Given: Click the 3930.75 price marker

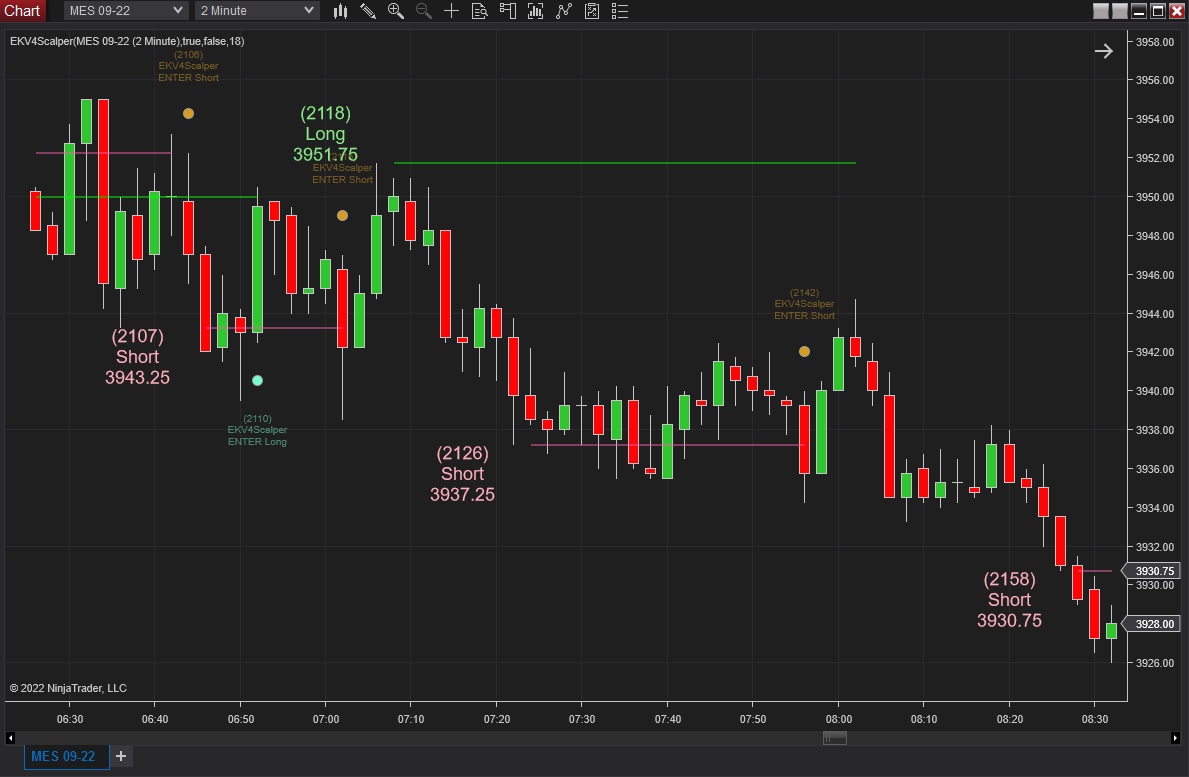Looking at the screenshot, I should pyautogui.click(x=1153, y=571).
